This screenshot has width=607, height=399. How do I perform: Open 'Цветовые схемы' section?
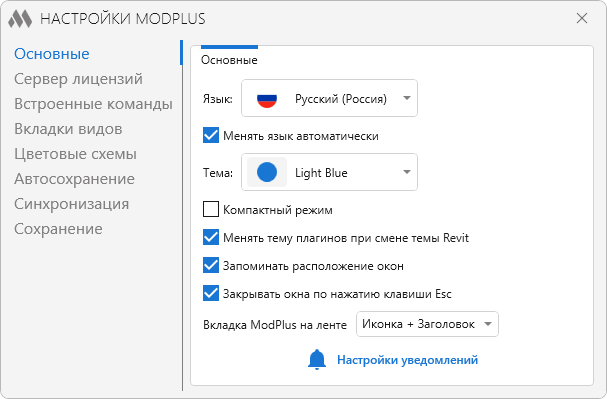pos(75,154)
